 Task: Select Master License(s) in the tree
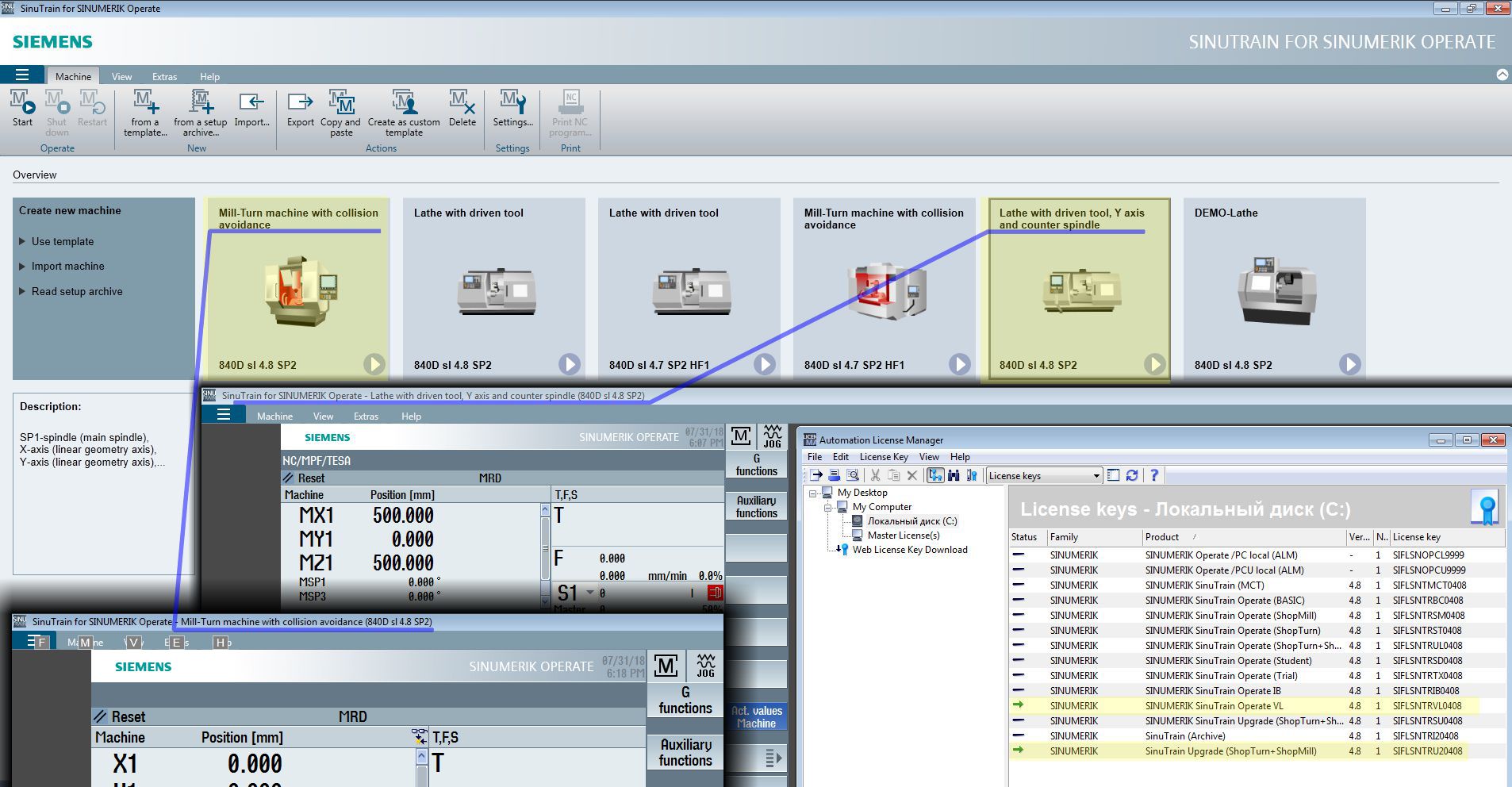(x=904, y=536)
